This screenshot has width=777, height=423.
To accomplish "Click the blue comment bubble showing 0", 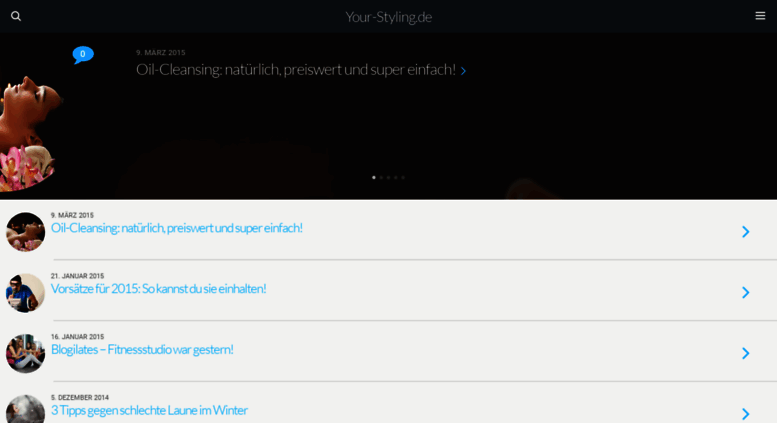I will click(83, 54).
